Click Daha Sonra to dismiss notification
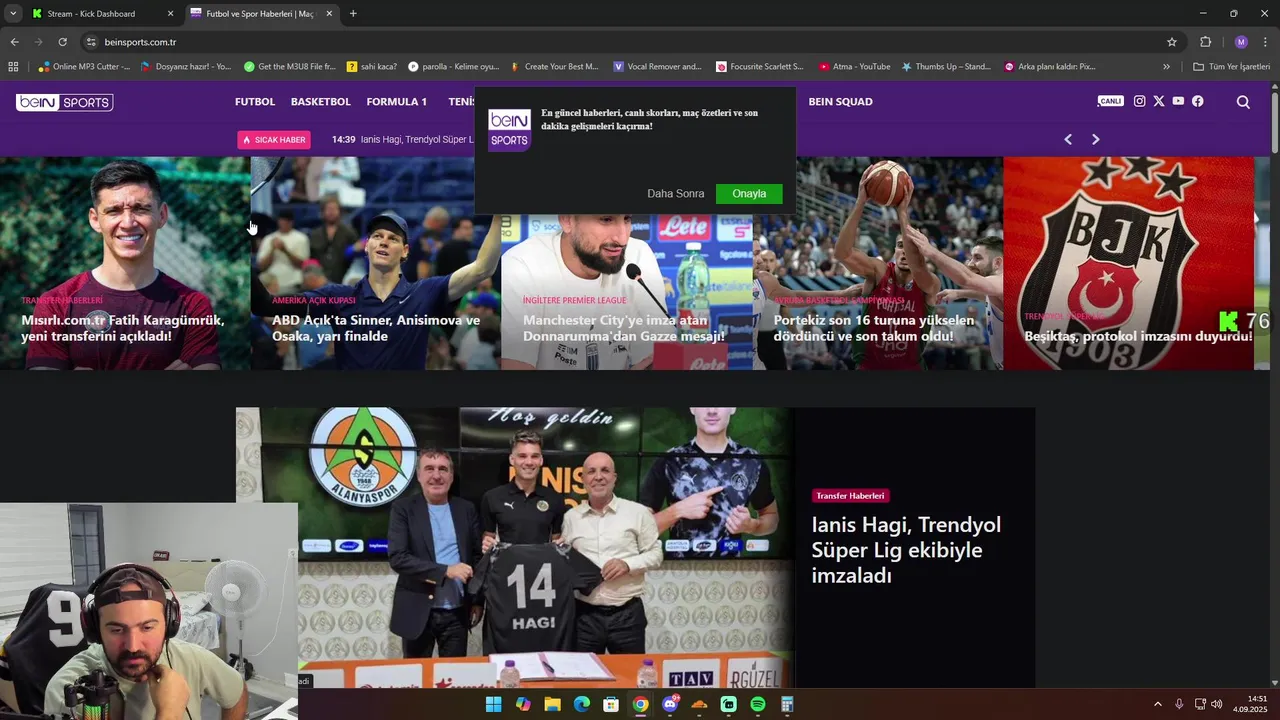 [676, 194]
